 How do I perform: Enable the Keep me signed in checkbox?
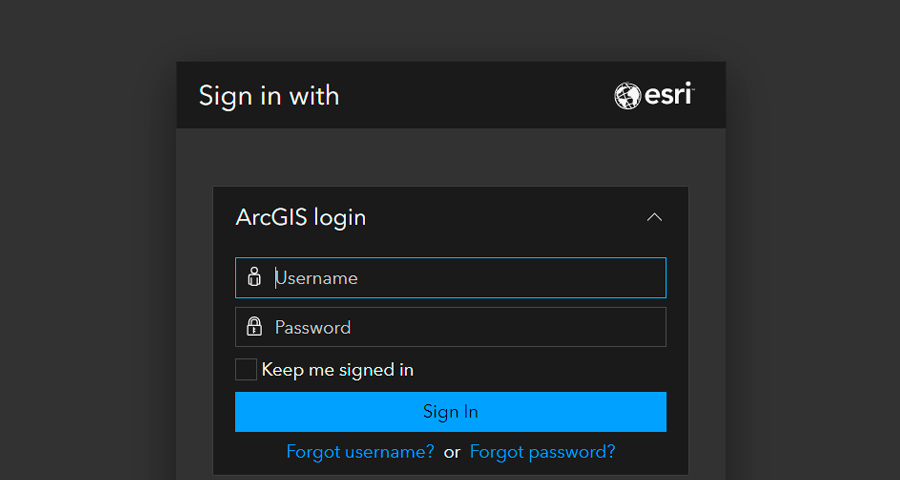point(246,369)
